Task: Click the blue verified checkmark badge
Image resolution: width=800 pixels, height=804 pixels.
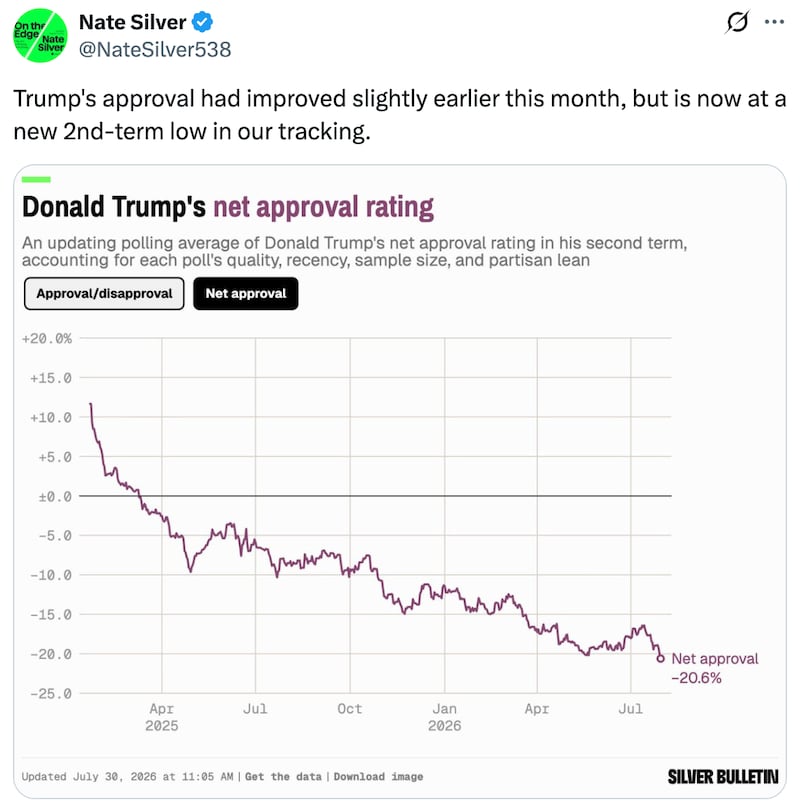Action: tap(203, 22)
